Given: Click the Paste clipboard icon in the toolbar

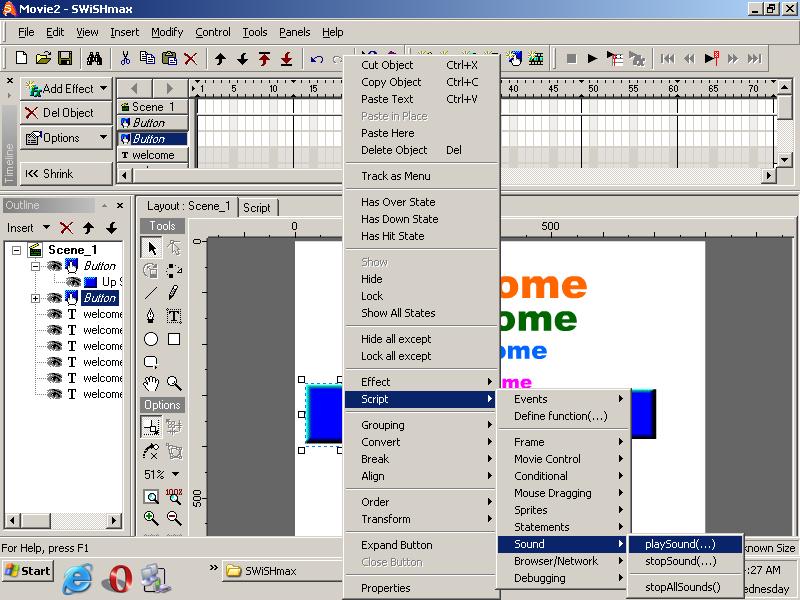Looking at the screenshot, I should (x=169, y=58).
